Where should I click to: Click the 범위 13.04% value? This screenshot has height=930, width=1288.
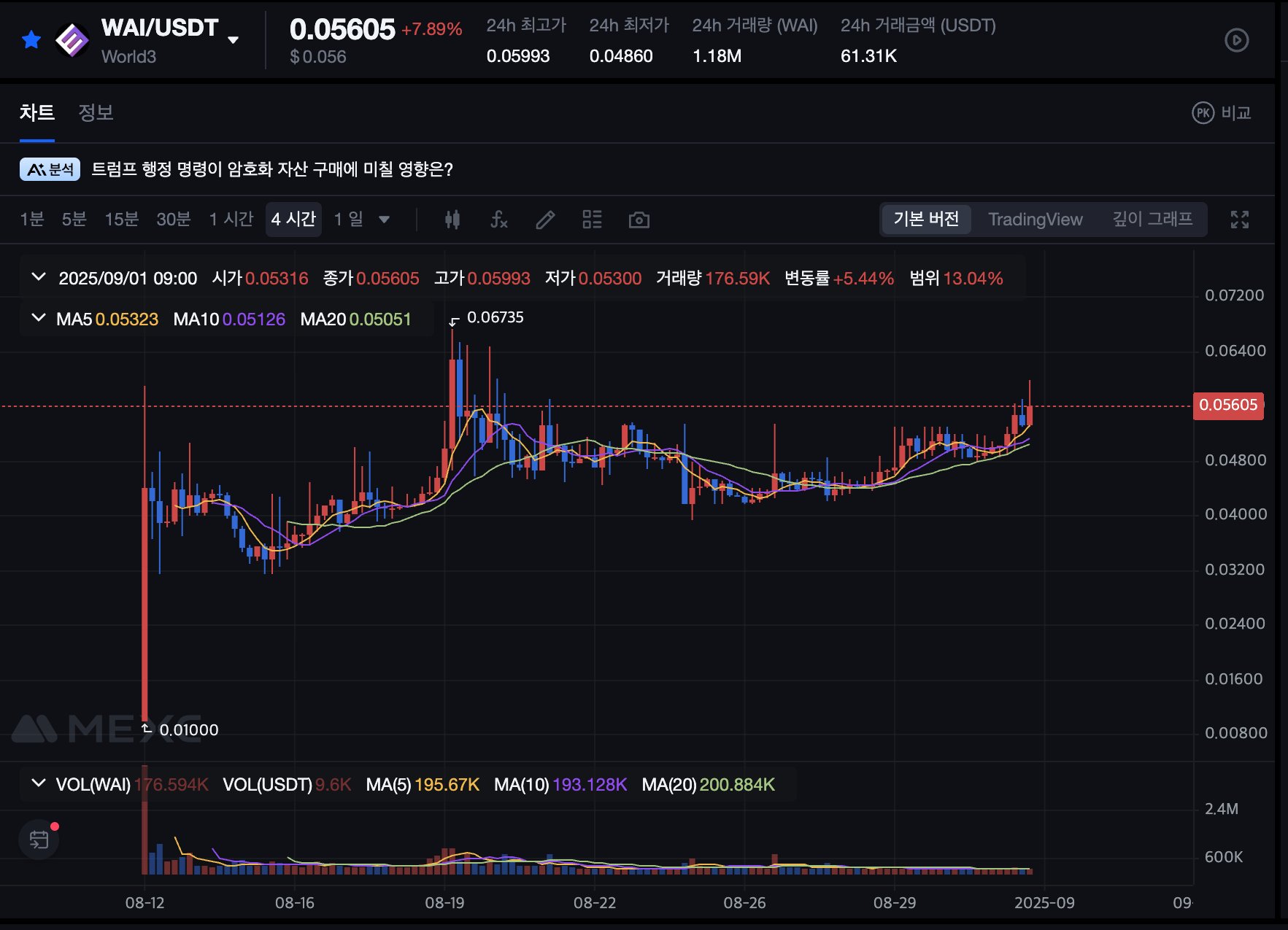click(973, 279)
